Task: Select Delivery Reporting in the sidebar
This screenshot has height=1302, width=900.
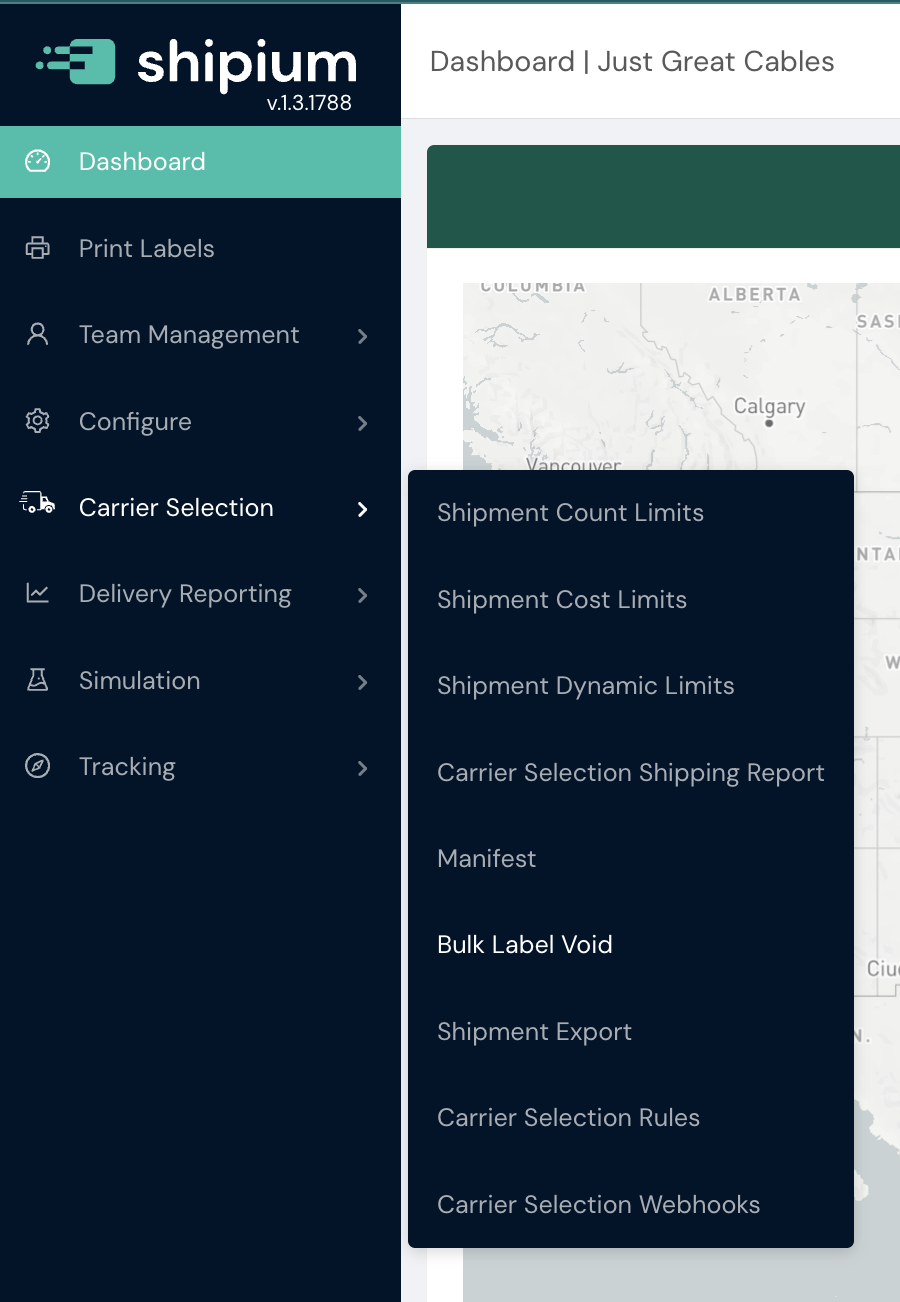Action: point(200,594)
